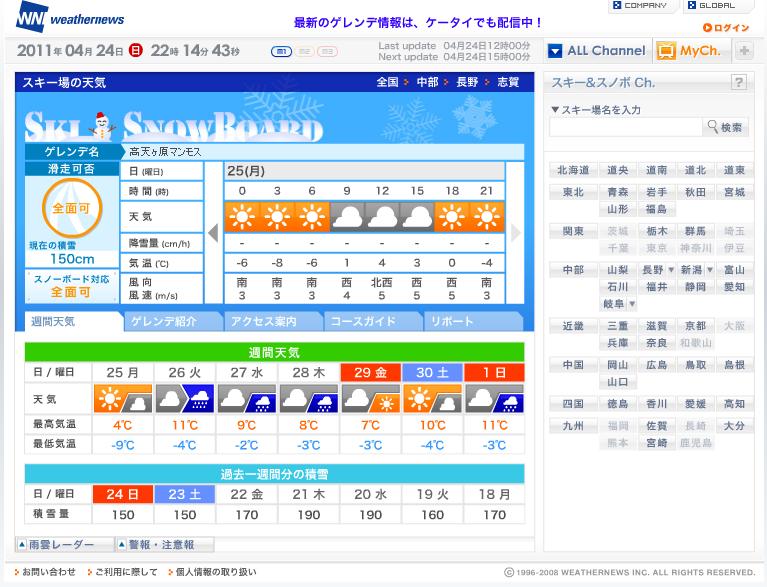767x587 pixels.
Task: Click weekly weather icon for 29 金
Action: click(370, 399)
